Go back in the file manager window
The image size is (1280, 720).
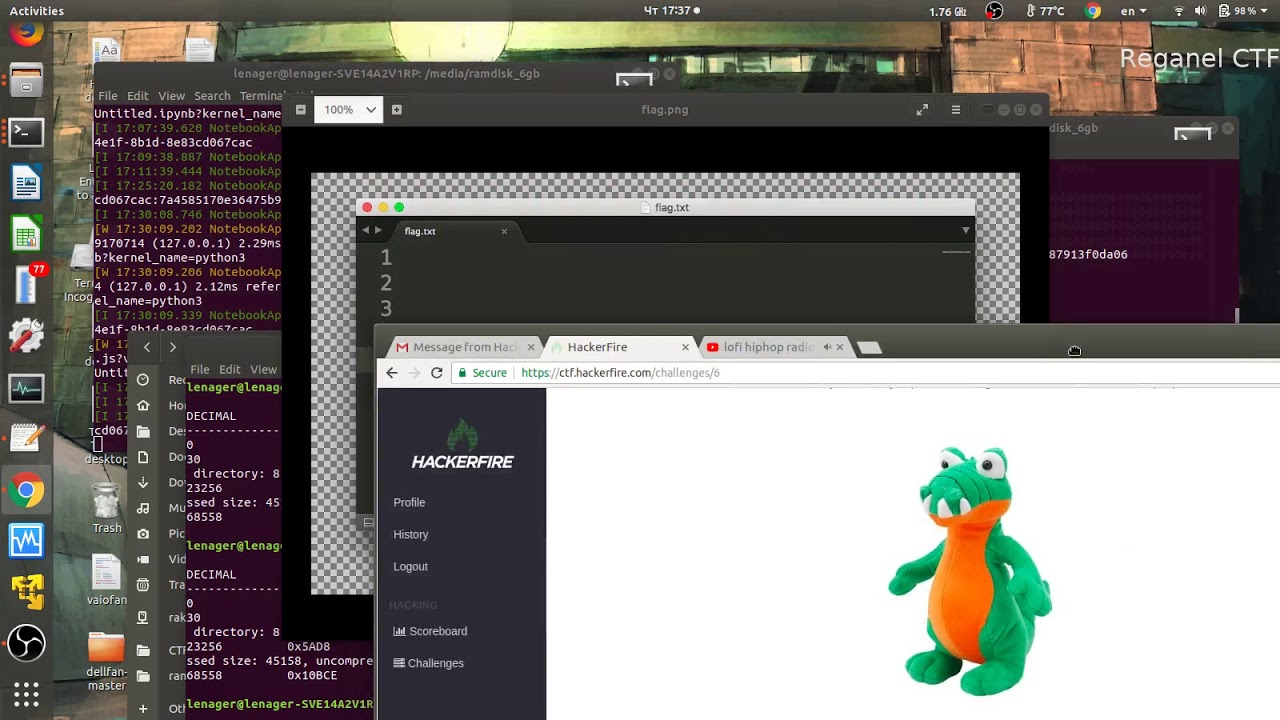147,347
